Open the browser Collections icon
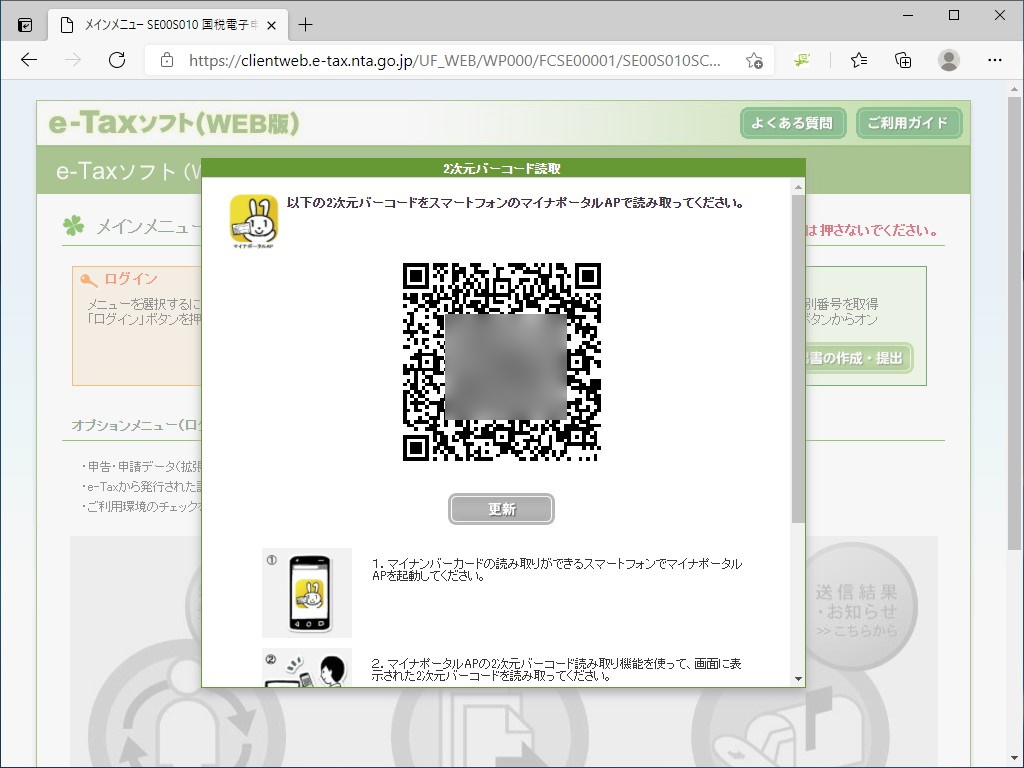 click(903, 60)
